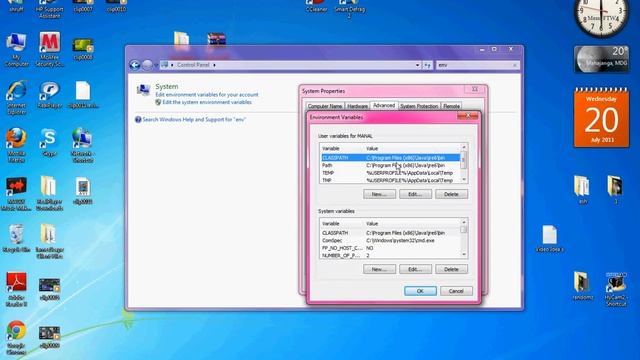The width and height of the screenshot is (640, 360).
Task: Select the CCleaner desktop shortcut
Action: point(316,6)
